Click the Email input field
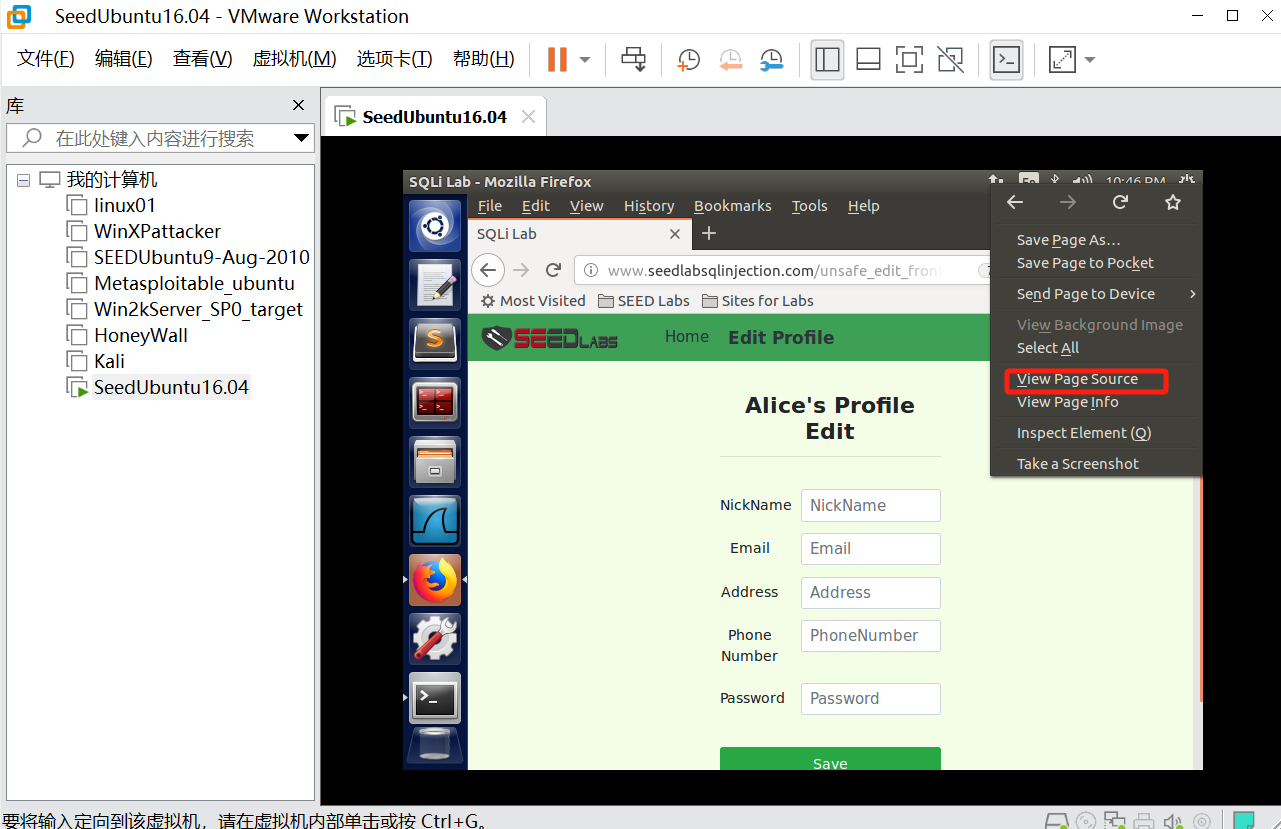1281x829 pixels. 871,549
